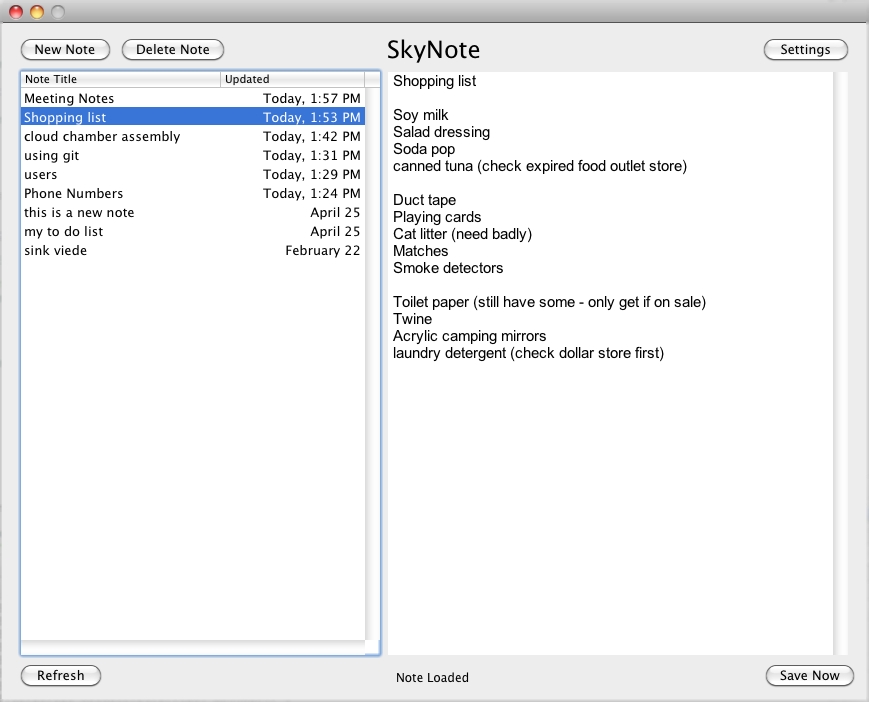This screenshot has width=869, height=702.
Task: Click the Playing cards line
Action: pyautogui.click(x=437, y=217)
